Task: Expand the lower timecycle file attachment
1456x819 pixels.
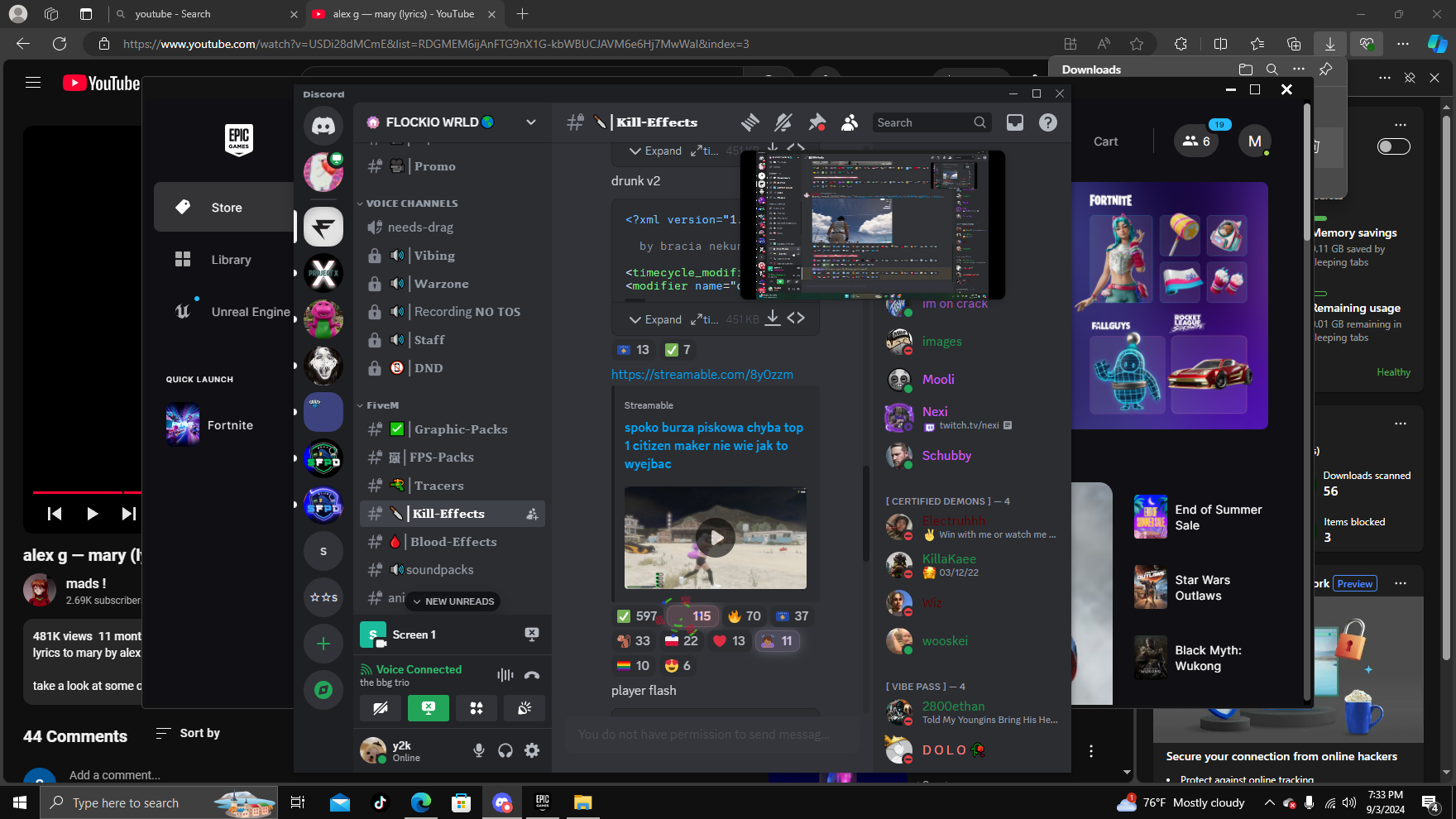Action: click(655, 319)
